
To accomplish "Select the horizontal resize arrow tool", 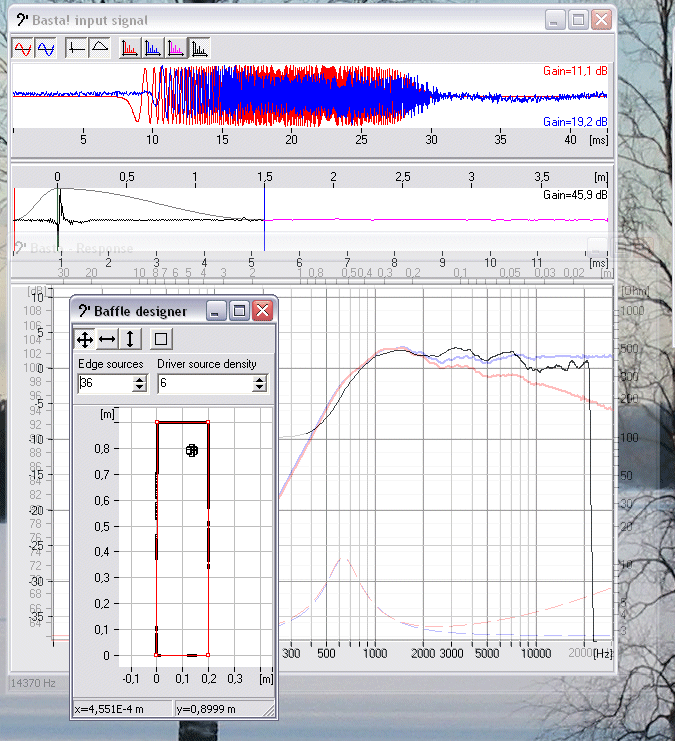I will 107,339.
